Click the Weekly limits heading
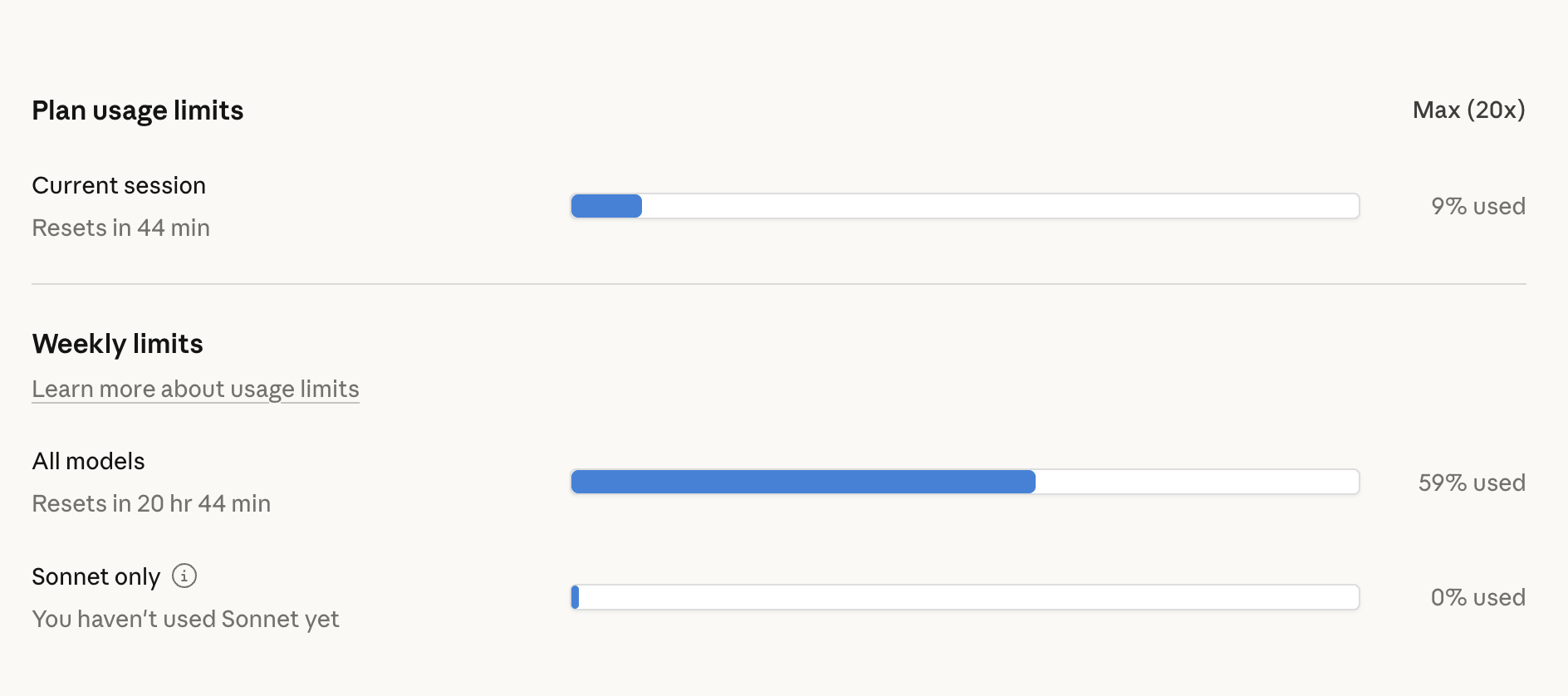The height and width of the screenshot is (696, 1568). point(117,344)
